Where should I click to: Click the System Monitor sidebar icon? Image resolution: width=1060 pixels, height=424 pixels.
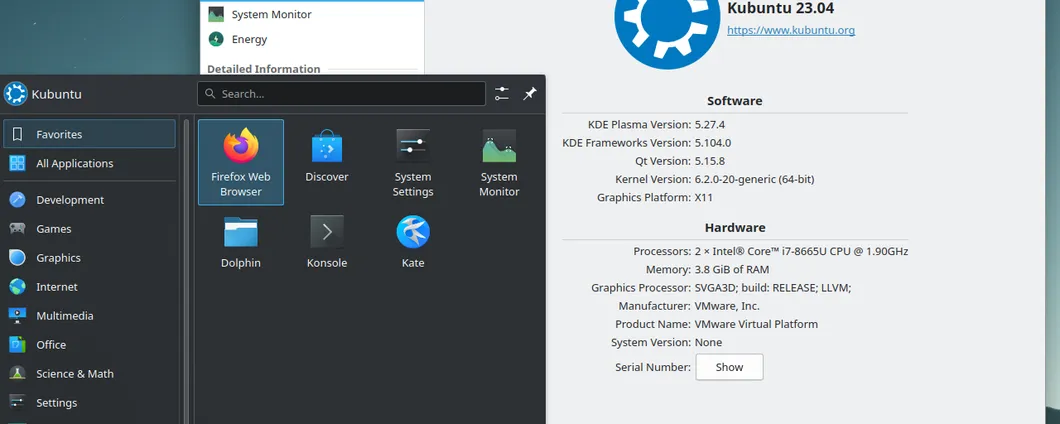(216, 14)
